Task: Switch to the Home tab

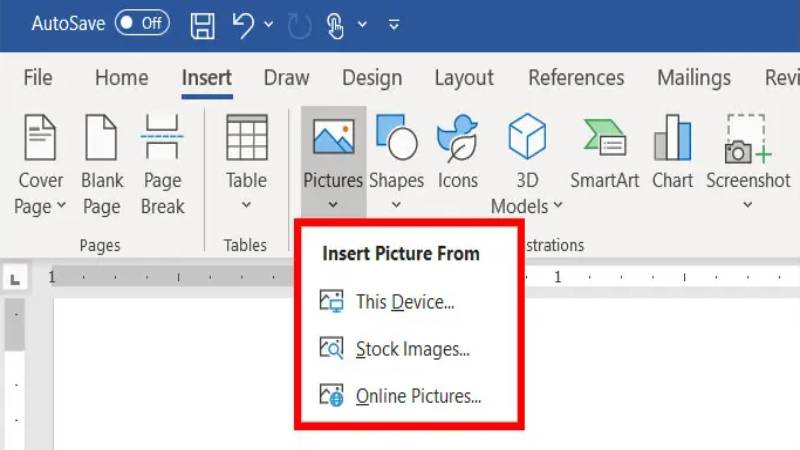Action: 121,78
